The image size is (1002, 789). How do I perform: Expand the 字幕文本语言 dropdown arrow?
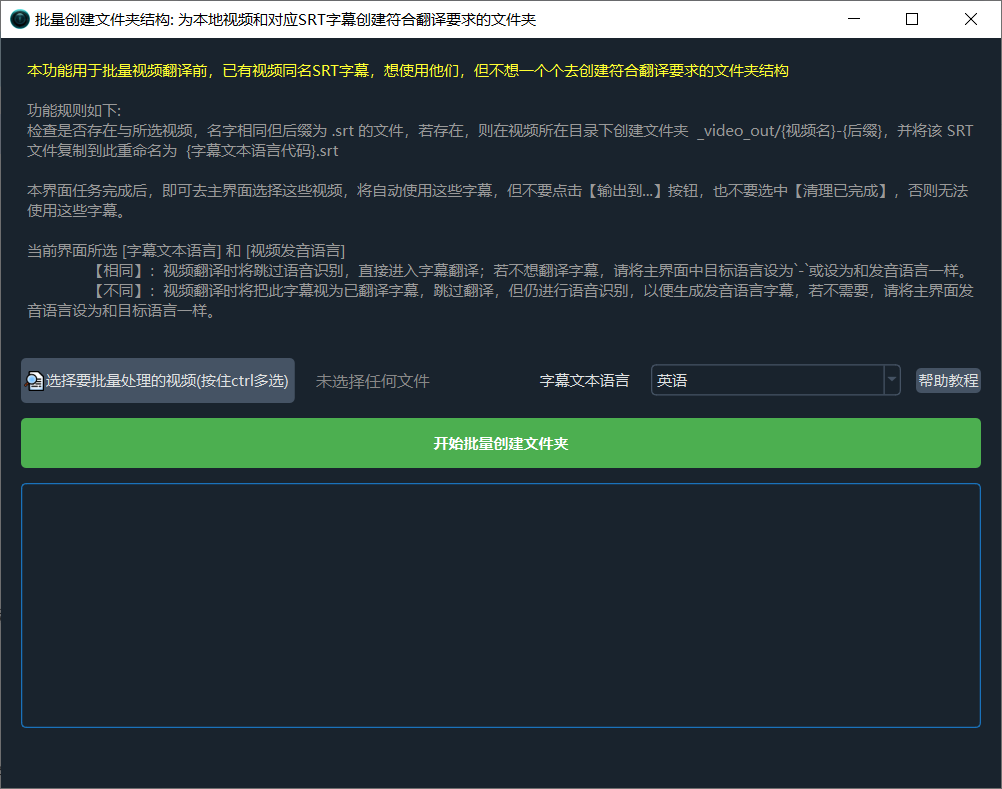tap(891, 380)
